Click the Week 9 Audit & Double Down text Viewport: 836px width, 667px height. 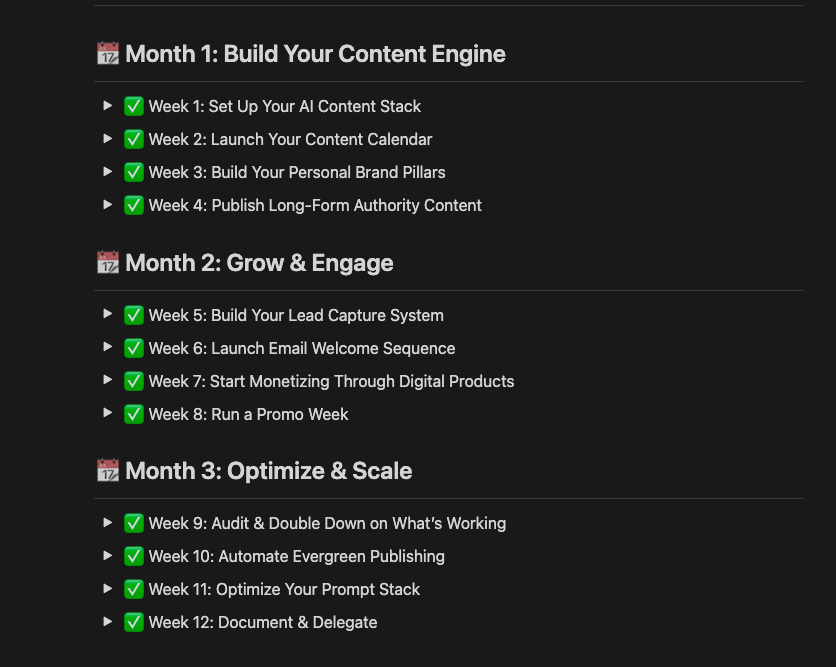(327, 524)
